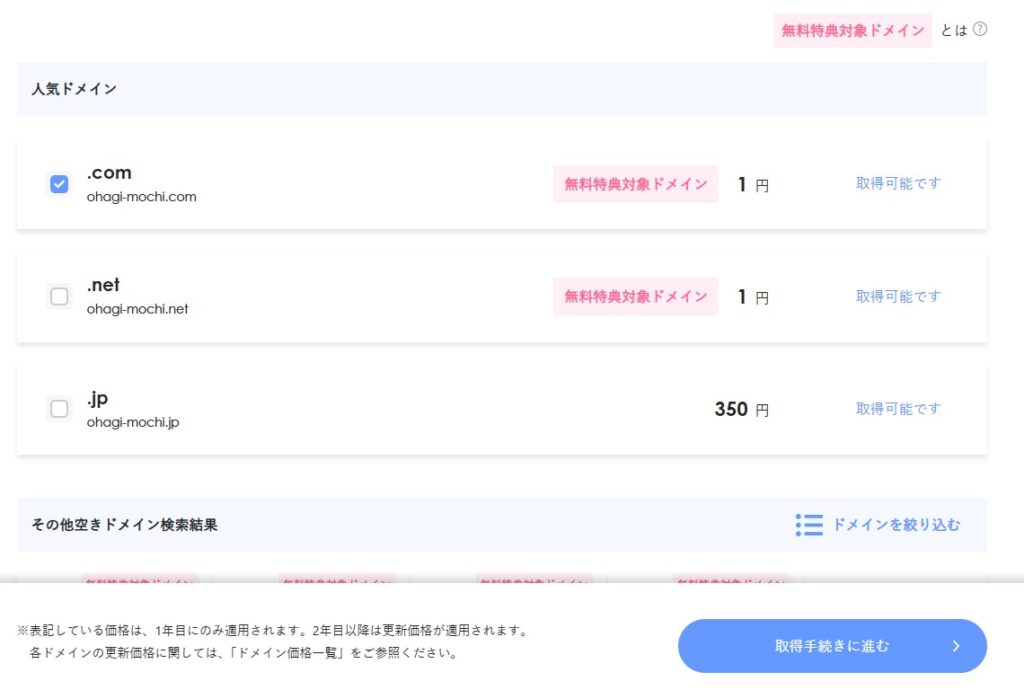1024x690 pixels.
Task: Click the ohagi-mochi.net domain name
Action: (137, 309)
